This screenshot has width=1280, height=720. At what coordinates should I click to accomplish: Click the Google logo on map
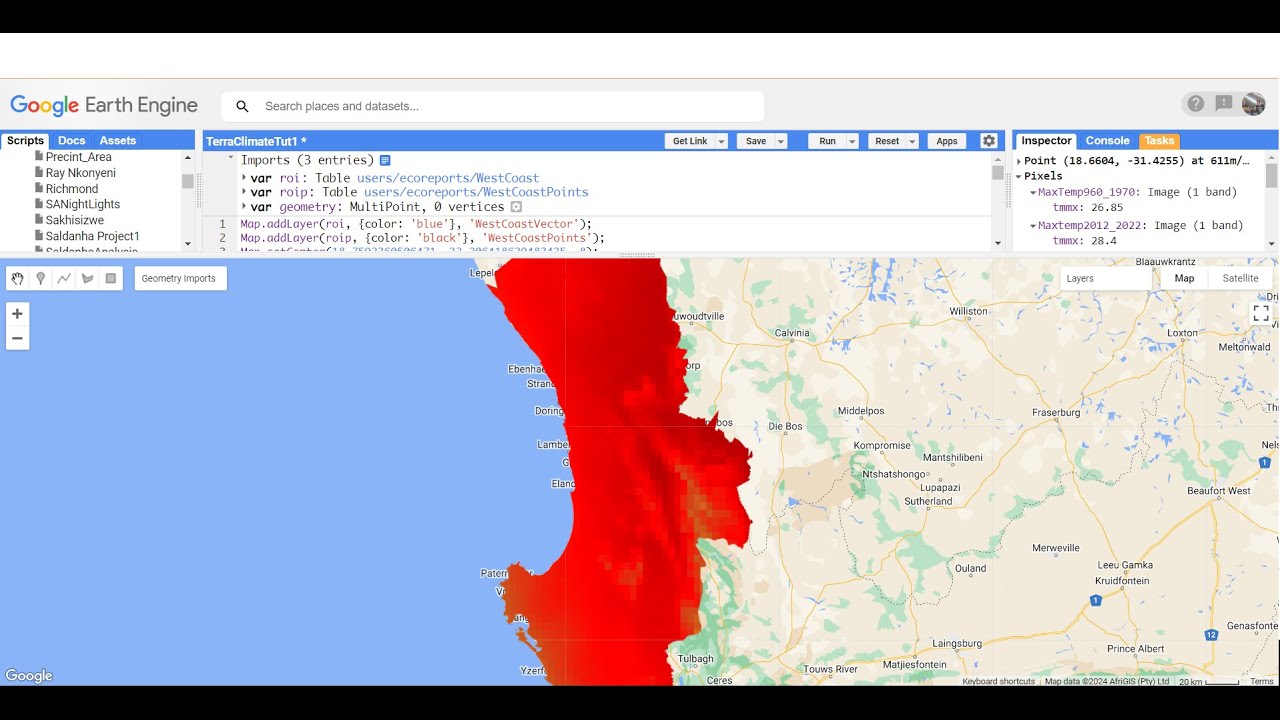point(29,676)
